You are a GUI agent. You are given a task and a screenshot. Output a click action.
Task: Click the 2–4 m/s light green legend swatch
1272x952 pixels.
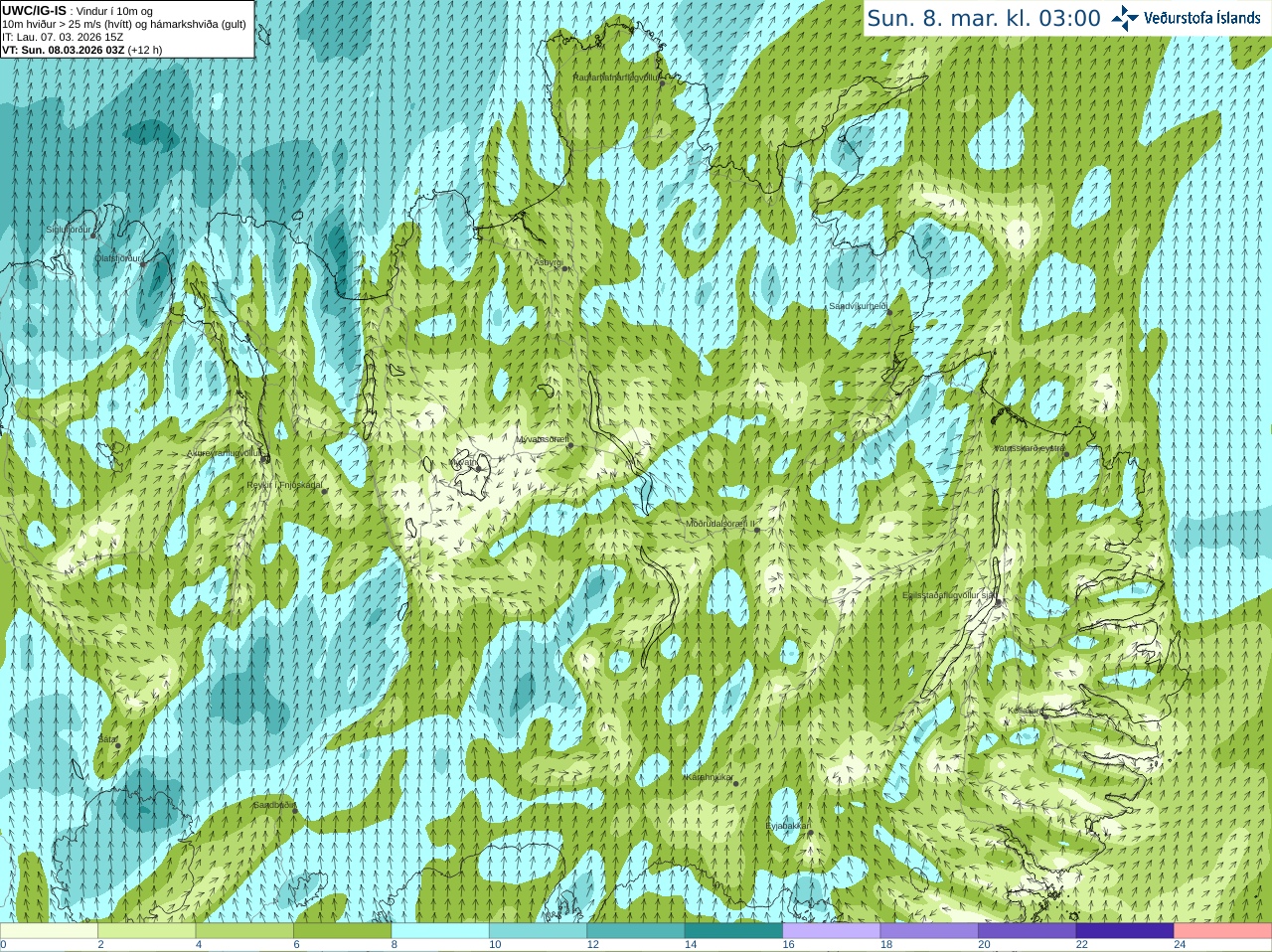click(147, 931)
